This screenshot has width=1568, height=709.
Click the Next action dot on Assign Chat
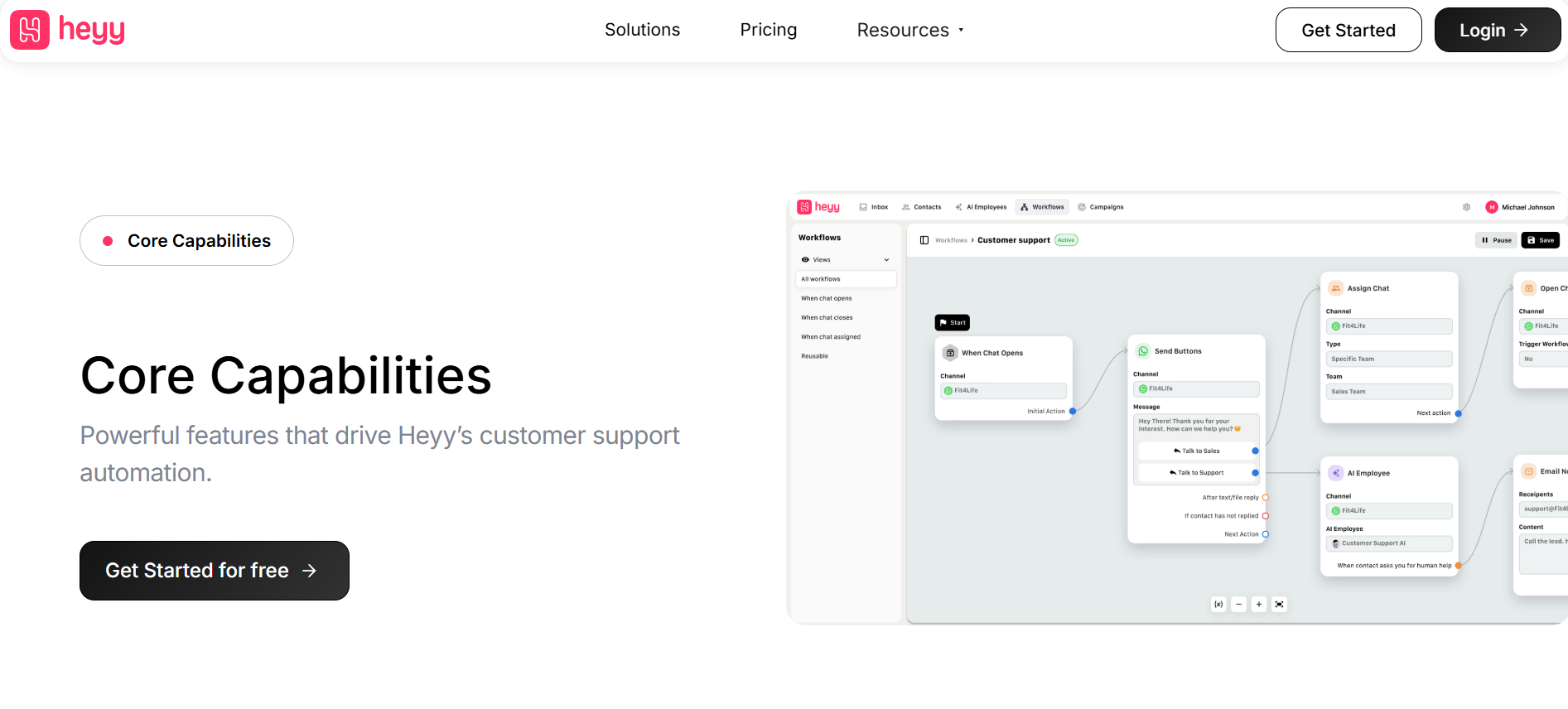coord(1459,413)
